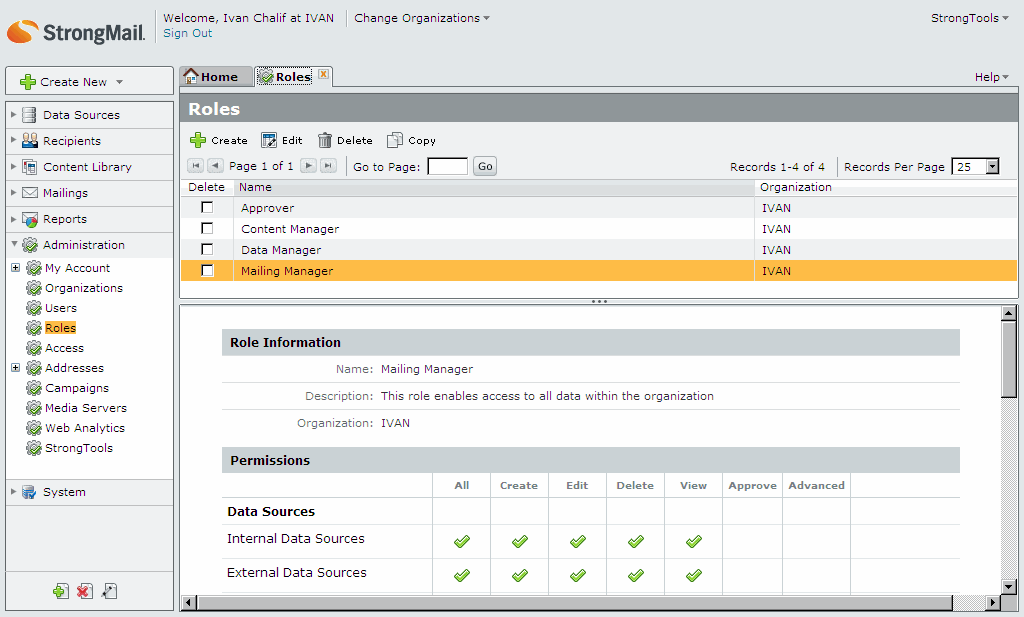Click the Mailings envelope icon
The height and width of the screenshot is (617, 1024).
(x=29, y=193)
